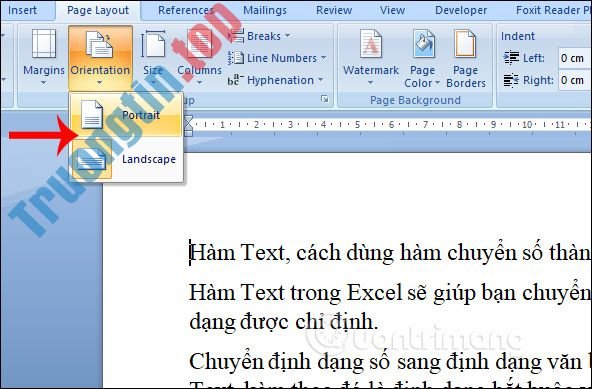Click the Watermark label

[x=371, y=70]
